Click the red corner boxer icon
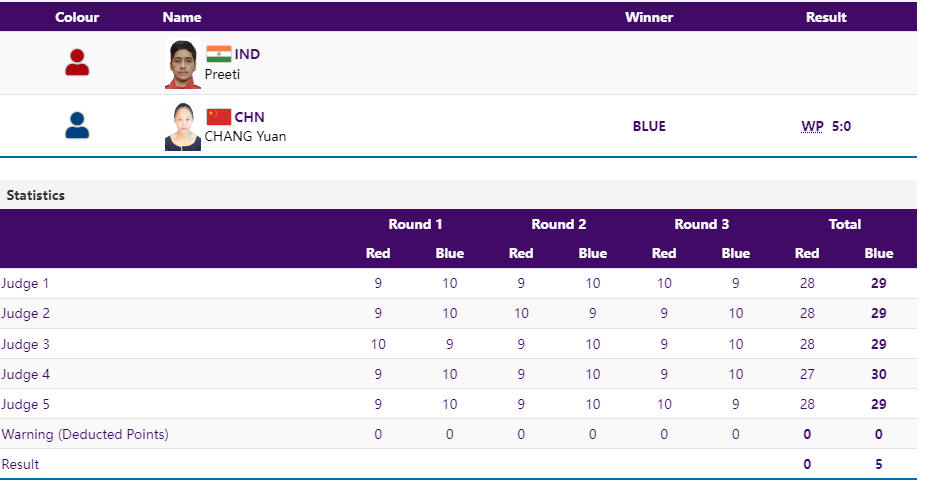 77,63
